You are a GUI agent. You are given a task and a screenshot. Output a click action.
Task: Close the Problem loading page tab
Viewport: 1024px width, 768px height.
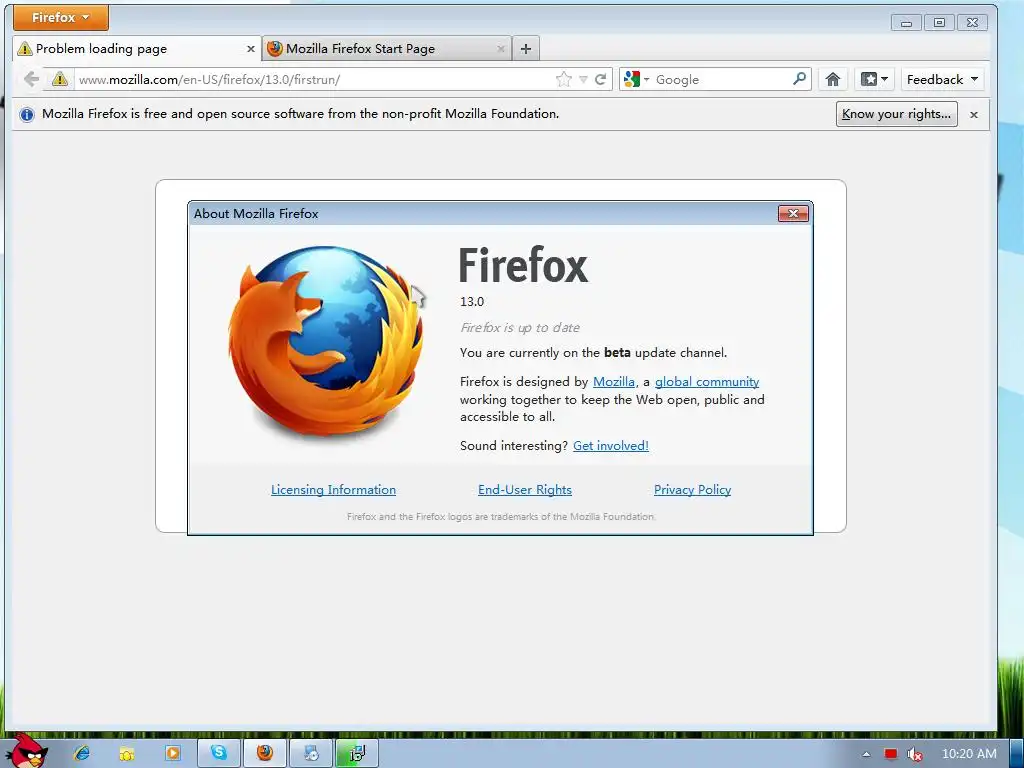pos(250,49)
